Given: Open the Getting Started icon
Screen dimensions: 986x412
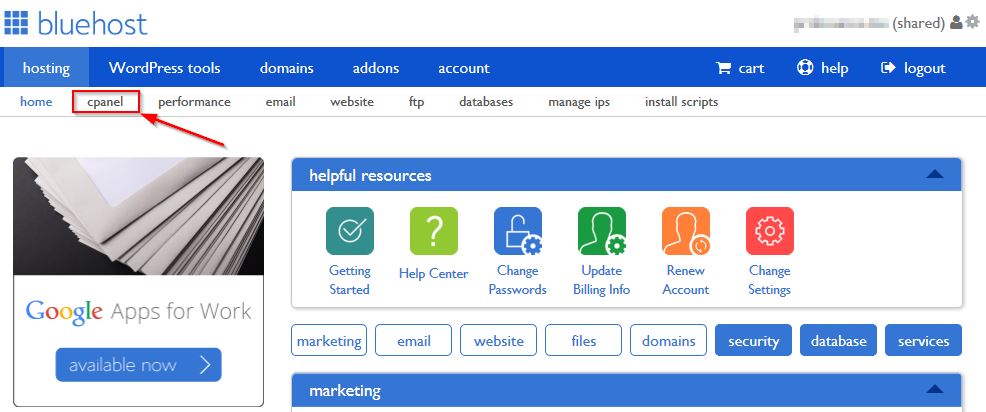Looking at the screenshot, I should click(350, 231).
